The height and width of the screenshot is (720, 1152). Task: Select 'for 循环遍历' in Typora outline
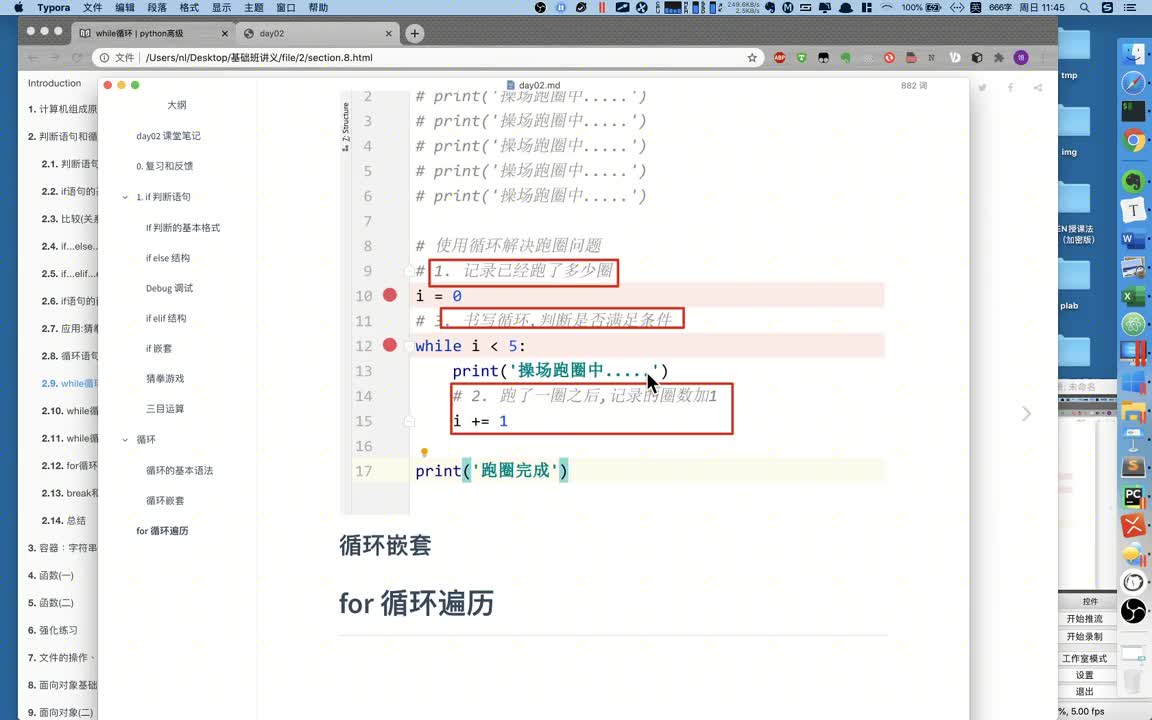pos(162,530)
